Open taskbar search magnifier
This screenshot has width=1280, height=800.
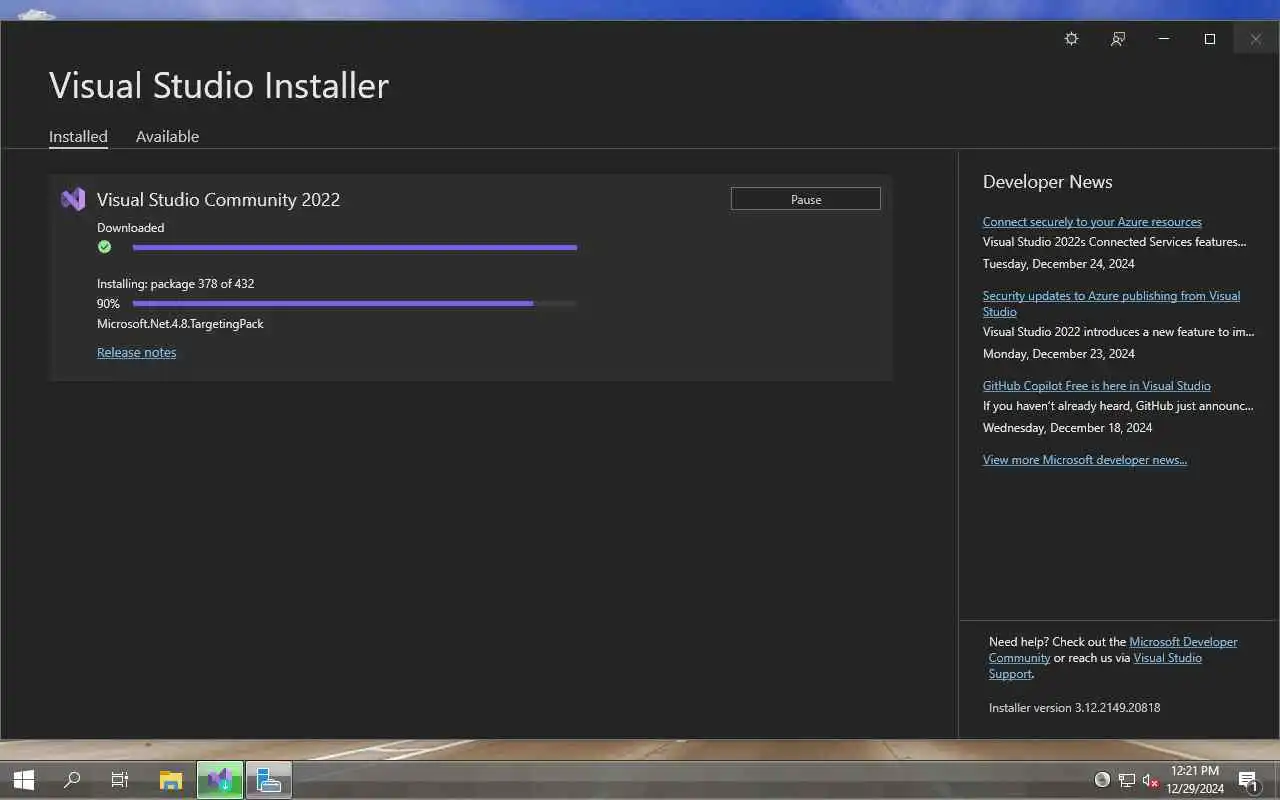click(72, 780)
